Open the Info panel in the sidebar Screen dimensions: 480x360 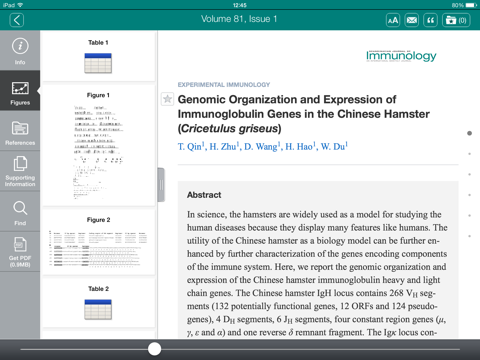point(20,51)
